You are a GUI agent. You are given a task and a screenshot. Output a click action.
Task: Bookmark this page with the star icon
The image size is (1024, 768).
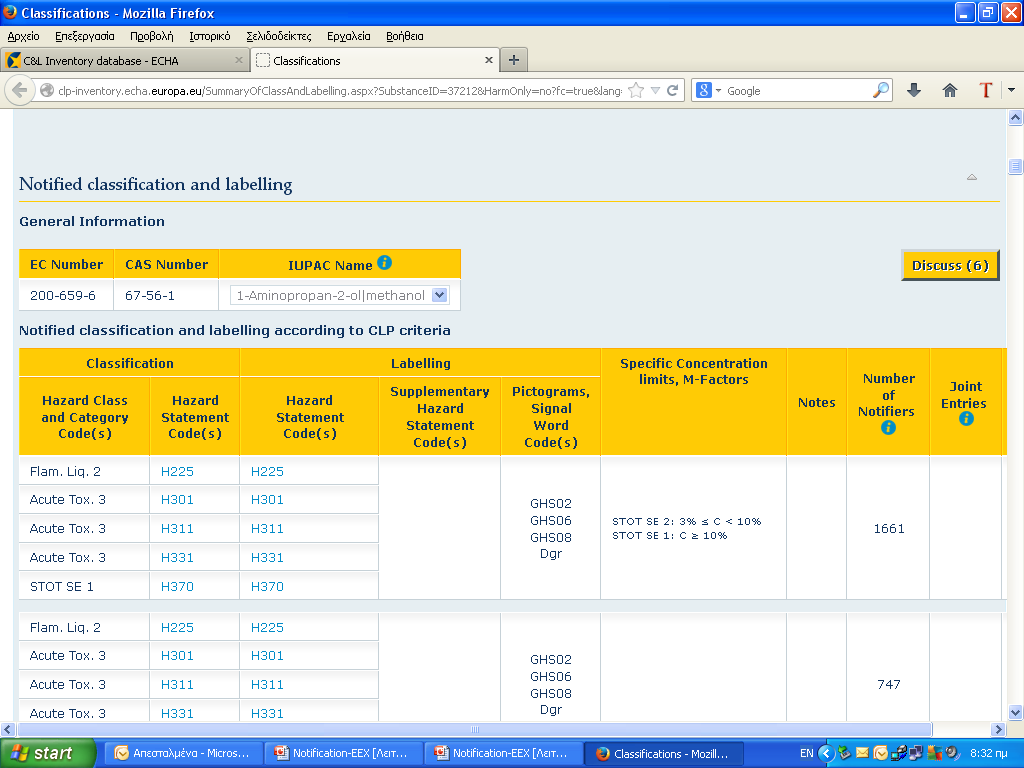point(635,90)
